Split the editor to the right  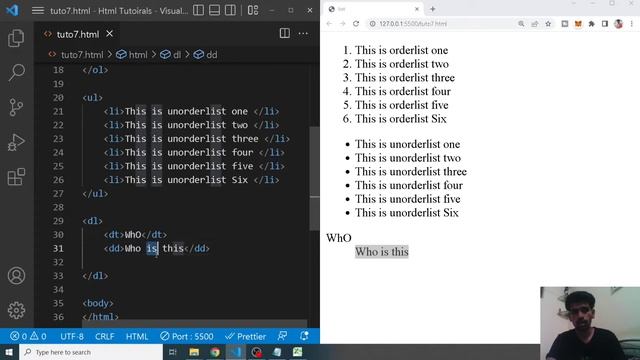tap(284, 33)
